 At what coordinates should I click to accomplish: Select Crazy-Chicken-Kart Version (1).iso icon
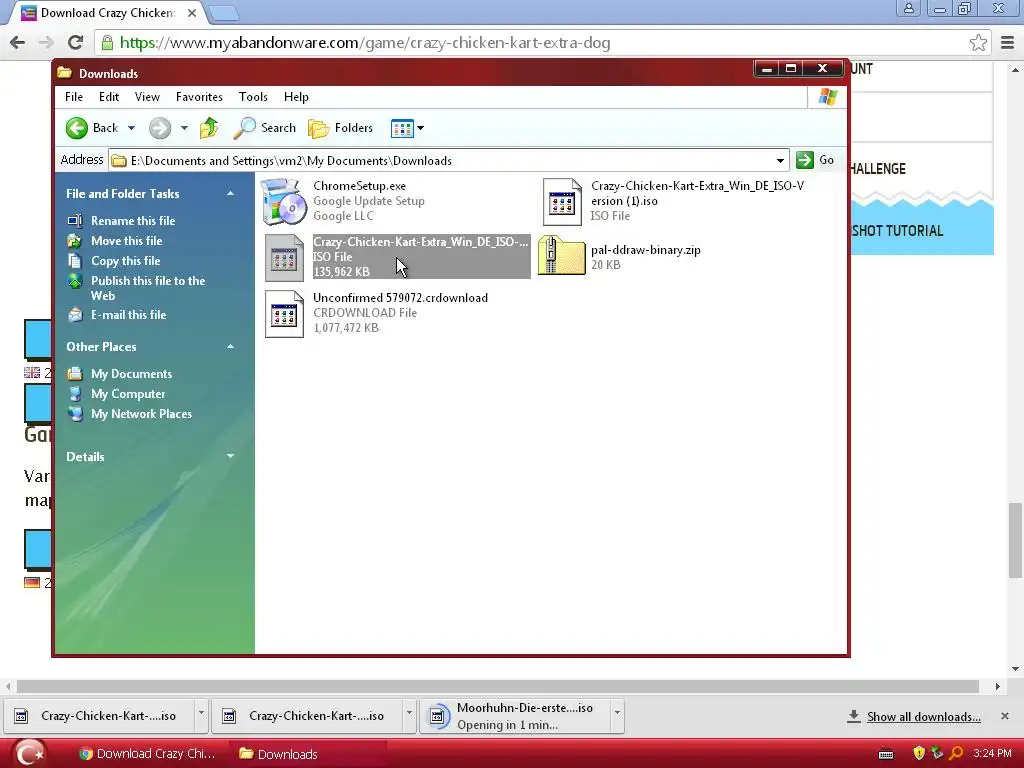562,202
